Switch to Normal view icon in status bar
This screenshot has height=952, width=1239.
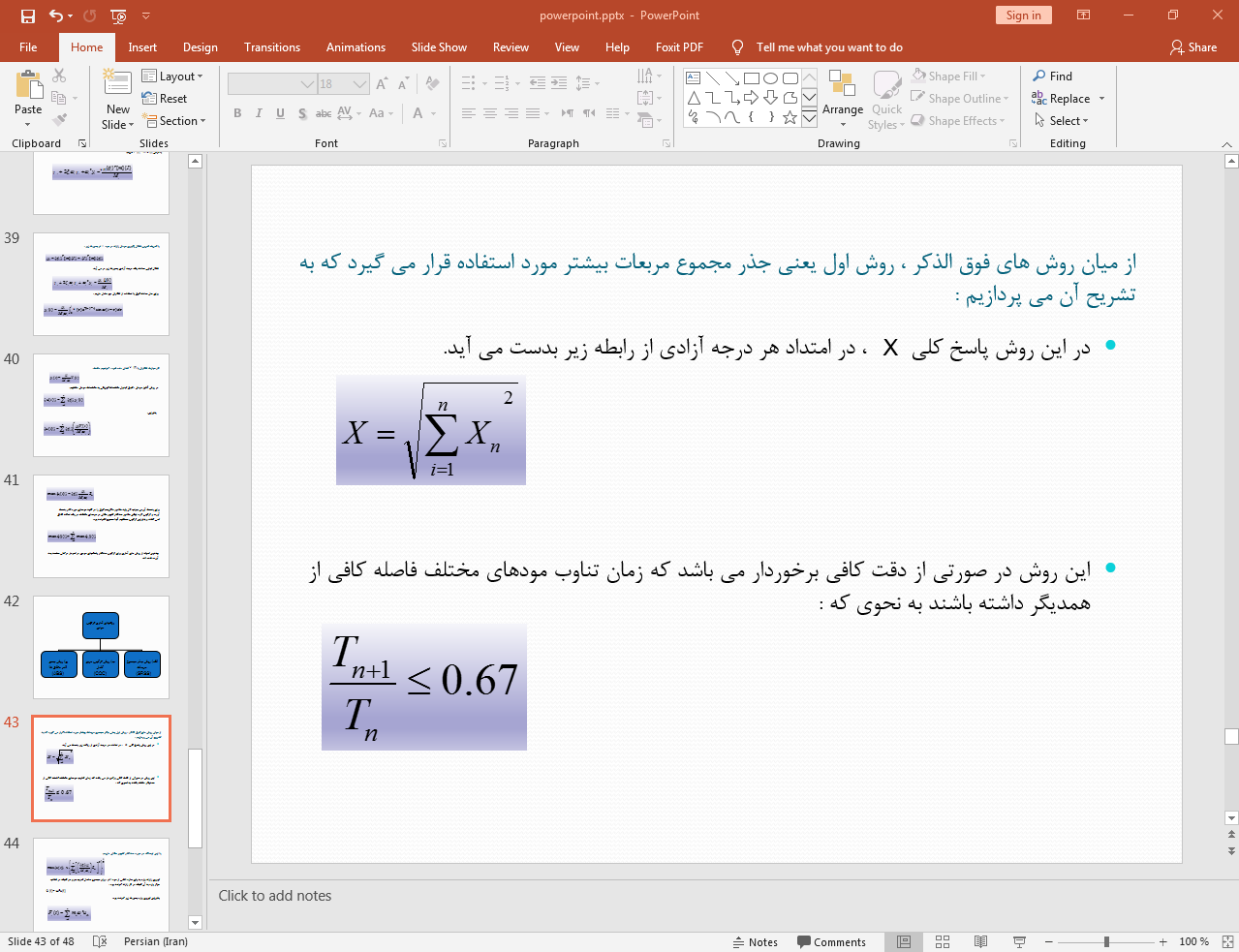(x=904, y=941)
